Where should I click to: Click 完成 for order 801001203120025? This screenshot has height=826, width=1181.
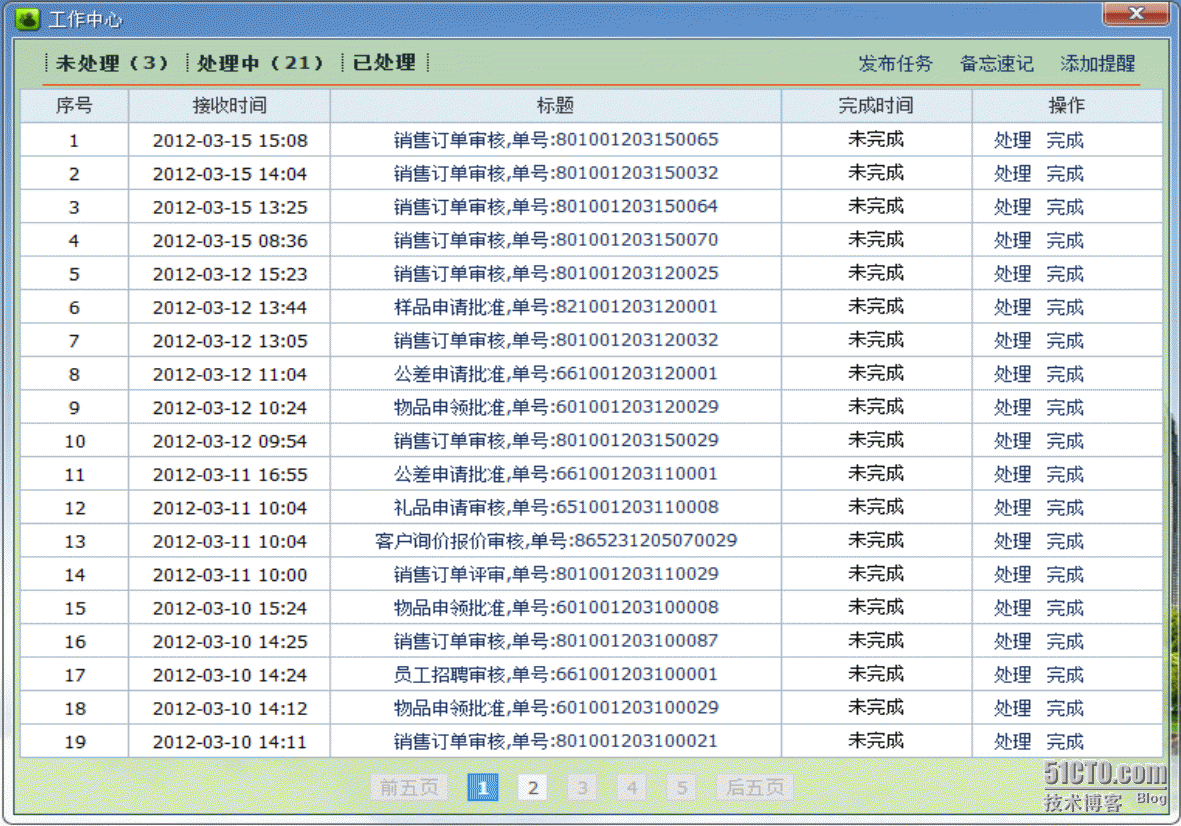tap(1065, 274)
